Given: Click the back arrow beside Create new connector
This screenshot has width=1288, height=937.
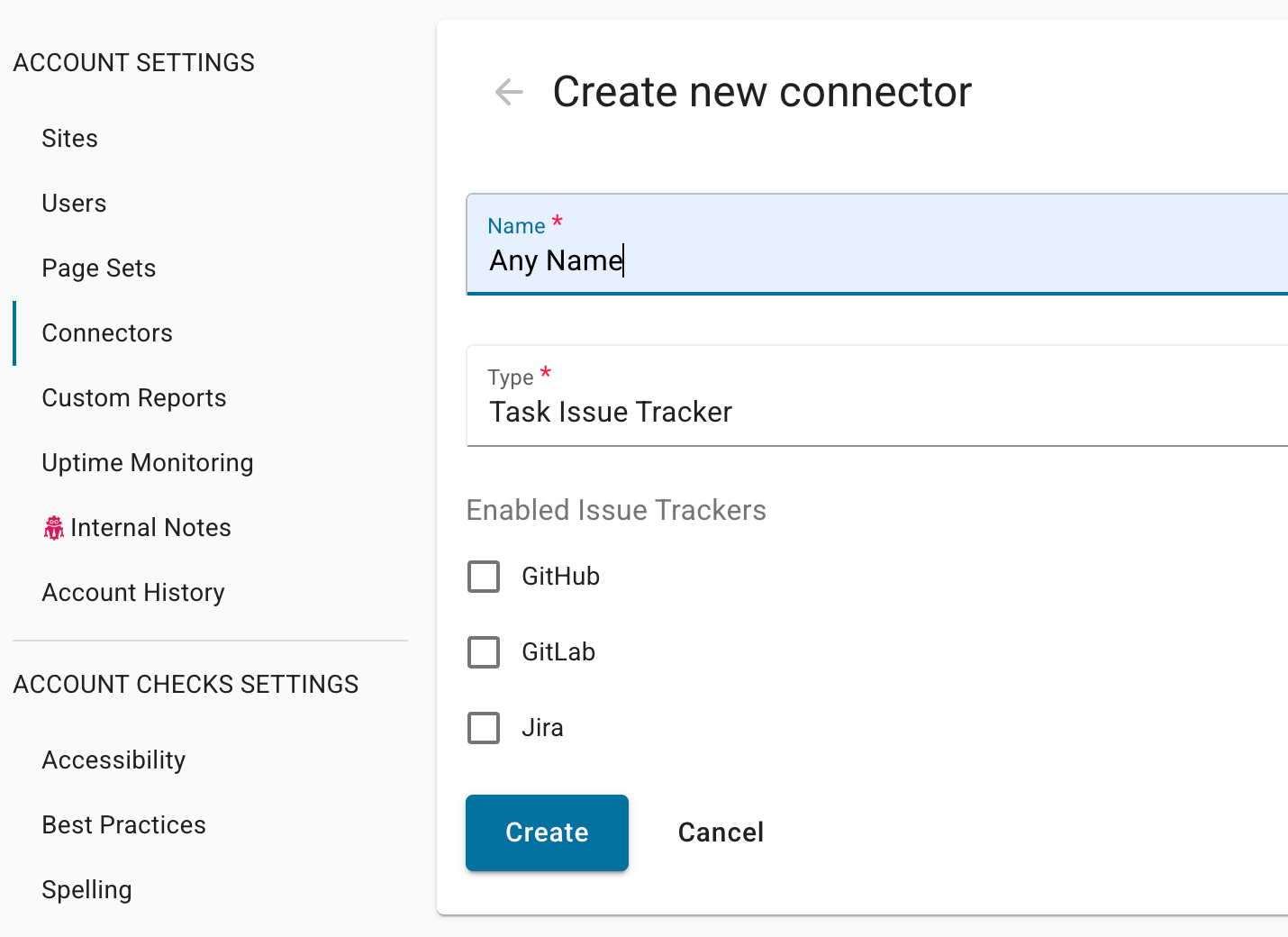Looking at the screenshot, I should [x=508, y=91].
